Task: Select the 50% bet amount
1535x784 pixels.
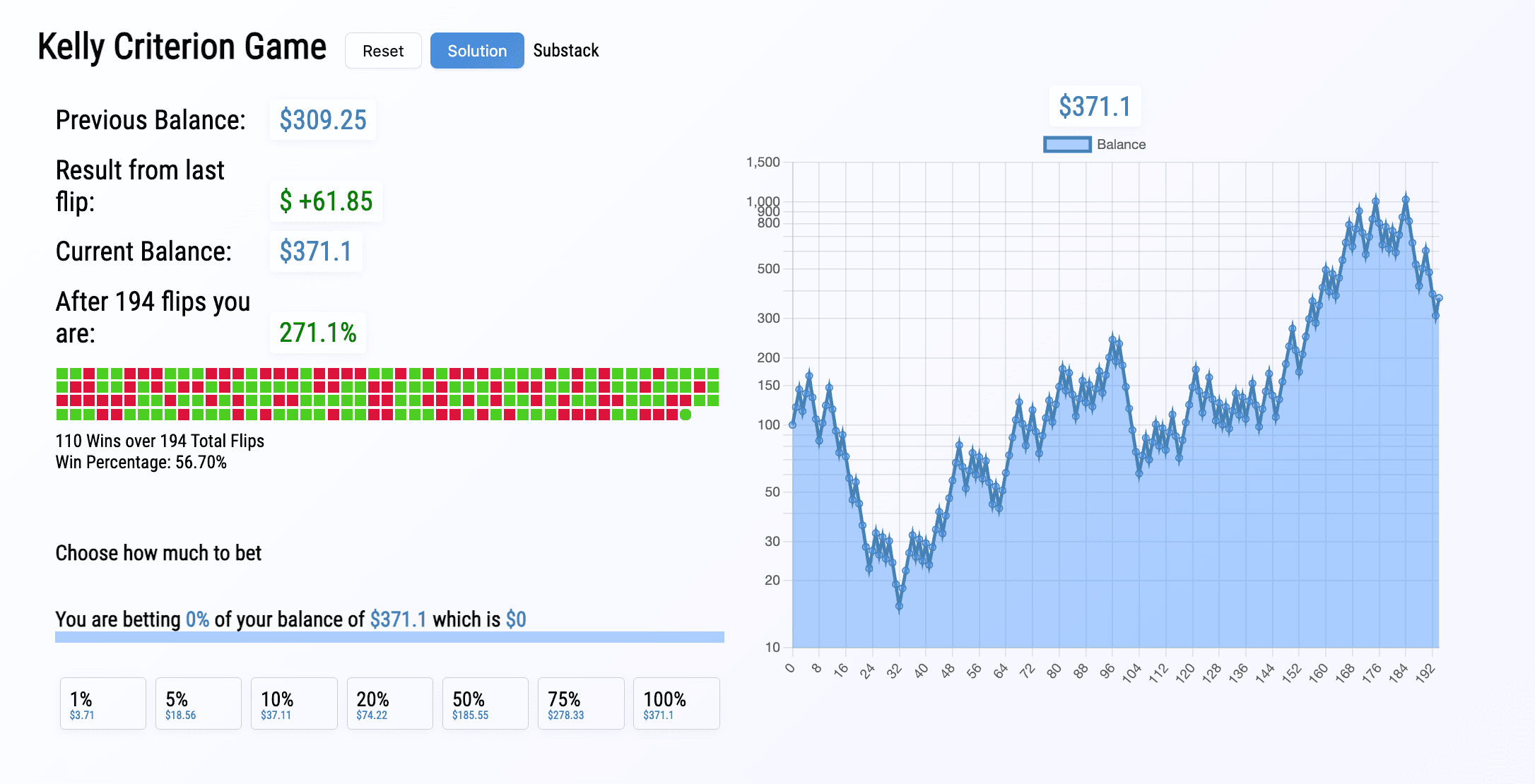Action: [485, 703]
